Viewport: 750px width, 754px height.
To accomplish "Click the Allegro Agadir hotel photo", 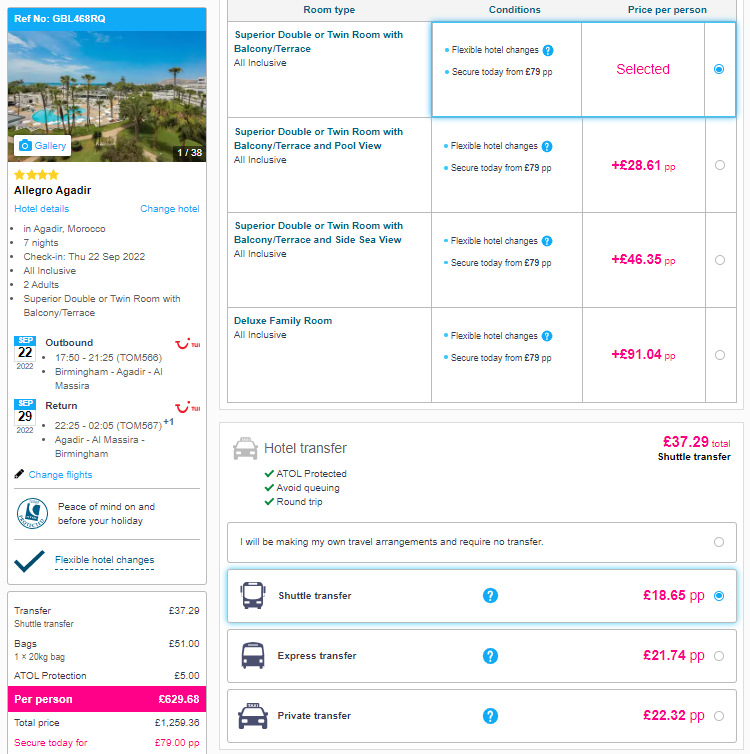I will coord(107,96).
